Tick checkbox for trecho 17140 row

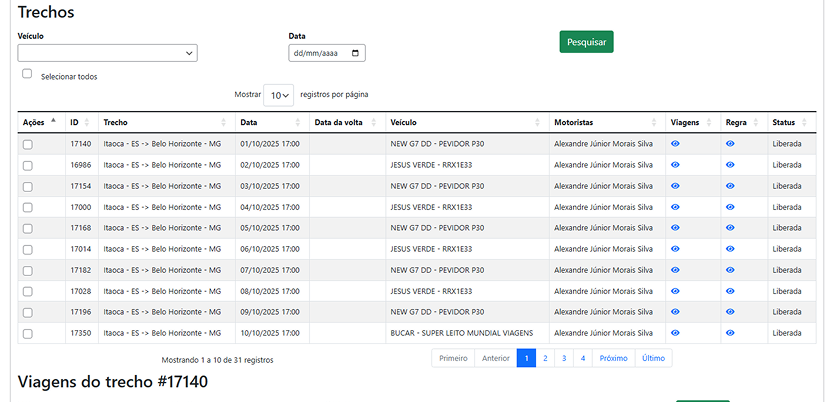click(x=27, y=145)
